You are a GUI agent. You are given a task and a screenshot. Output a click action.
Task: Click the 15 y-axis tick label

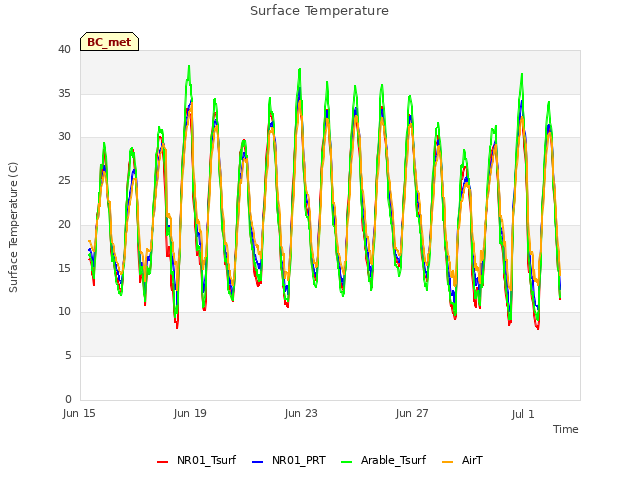[x=64, y=268]
